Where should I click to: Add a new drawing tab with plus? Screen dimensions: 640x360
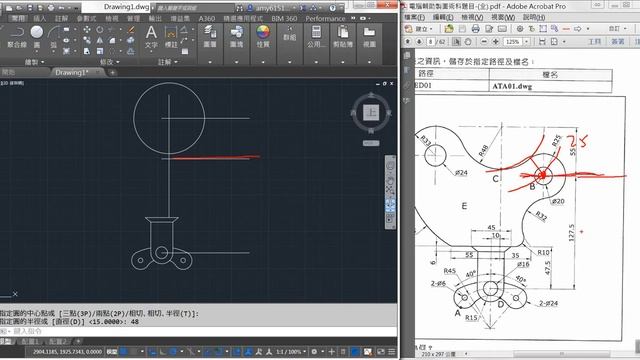[113, 73]
